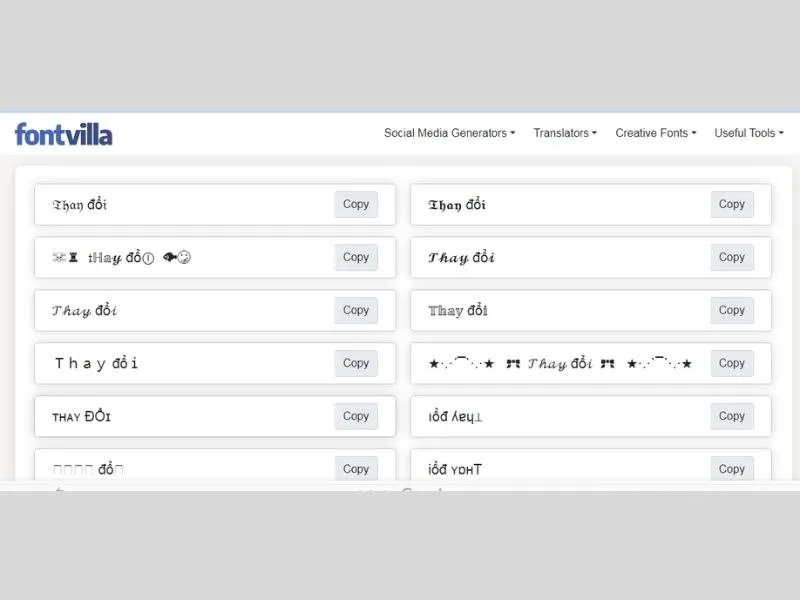The width and height of the screenshot is (800, 600).
Task: Expand the Useful Tools menu
Action: [748, 133]
